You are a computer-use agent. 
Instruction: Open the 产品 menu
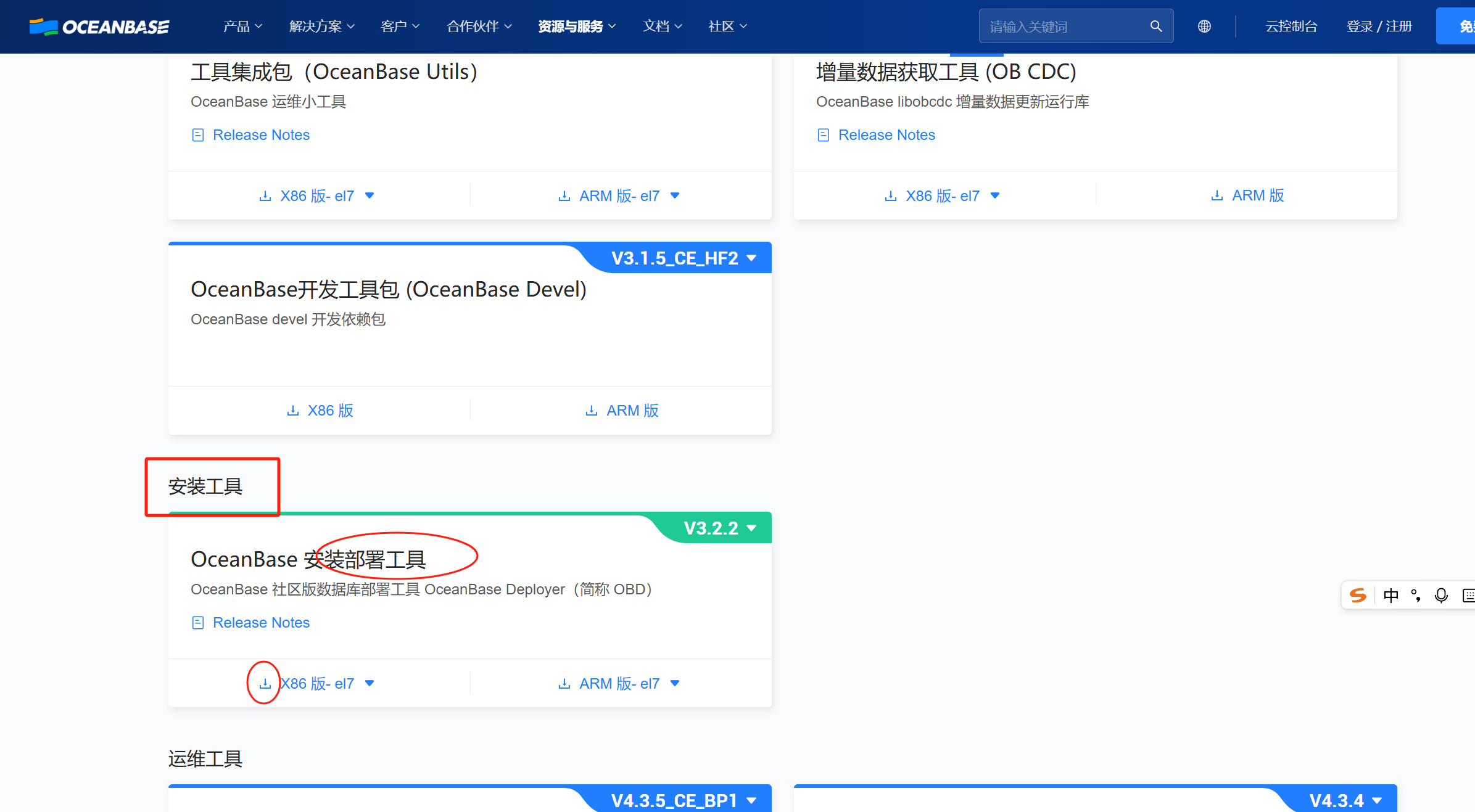pyautogui.click(x=242, y=27)
